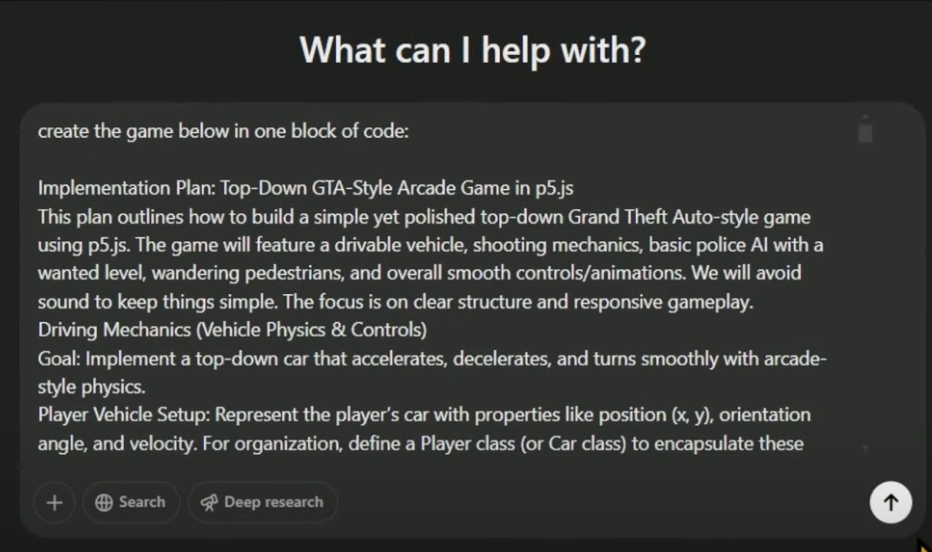This screenshot has width=932, height=552.
Task: Click the "Player Vehicle Setup:" text
Action: point(124,415)
